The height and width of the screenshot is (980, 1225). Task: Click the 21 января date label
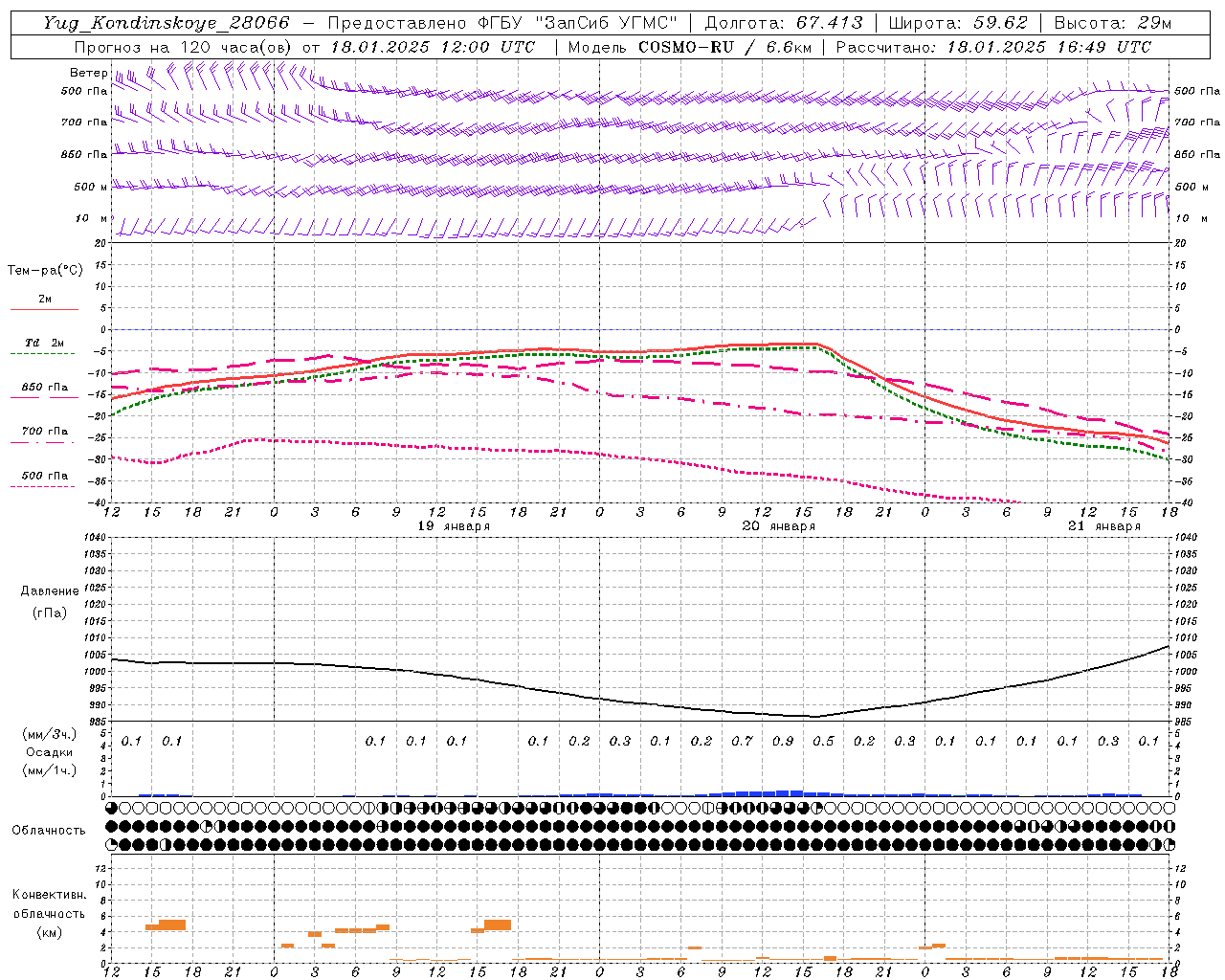click(1104, 526)
